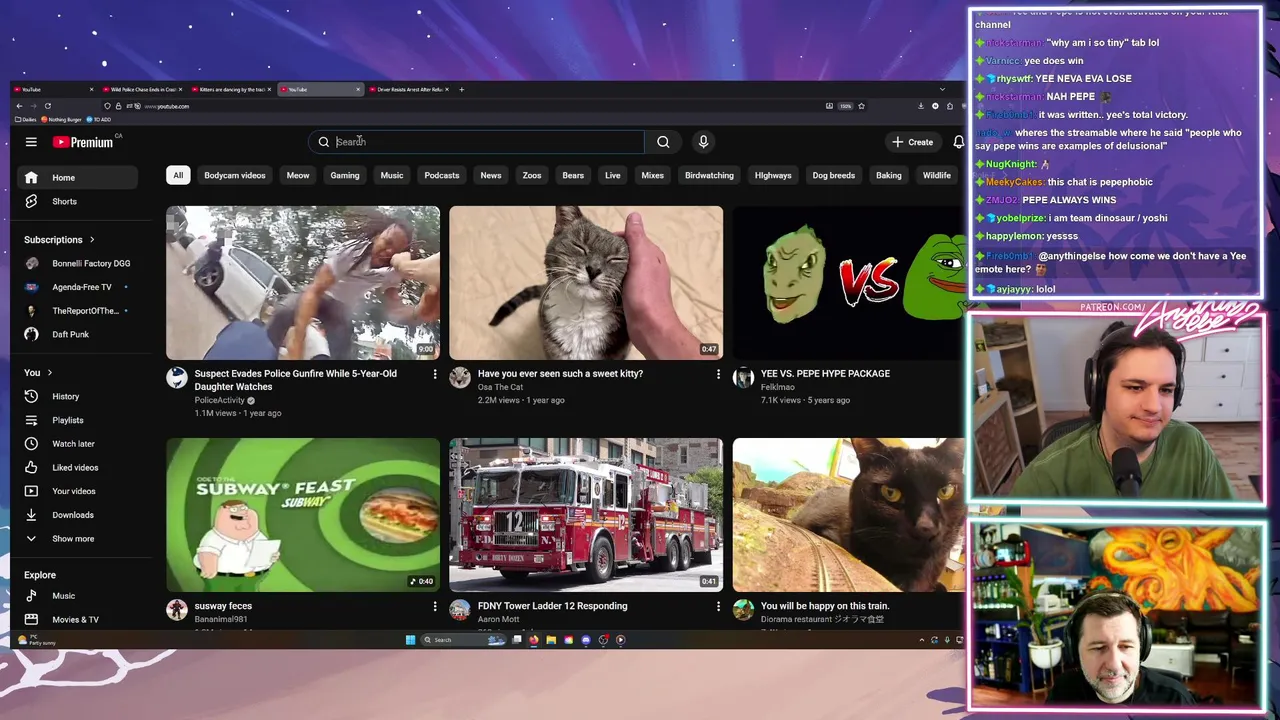The height and width of the screenshot is (720, 1280).
Task: Open options for sweet kitty video
Action: pos(718,374)
